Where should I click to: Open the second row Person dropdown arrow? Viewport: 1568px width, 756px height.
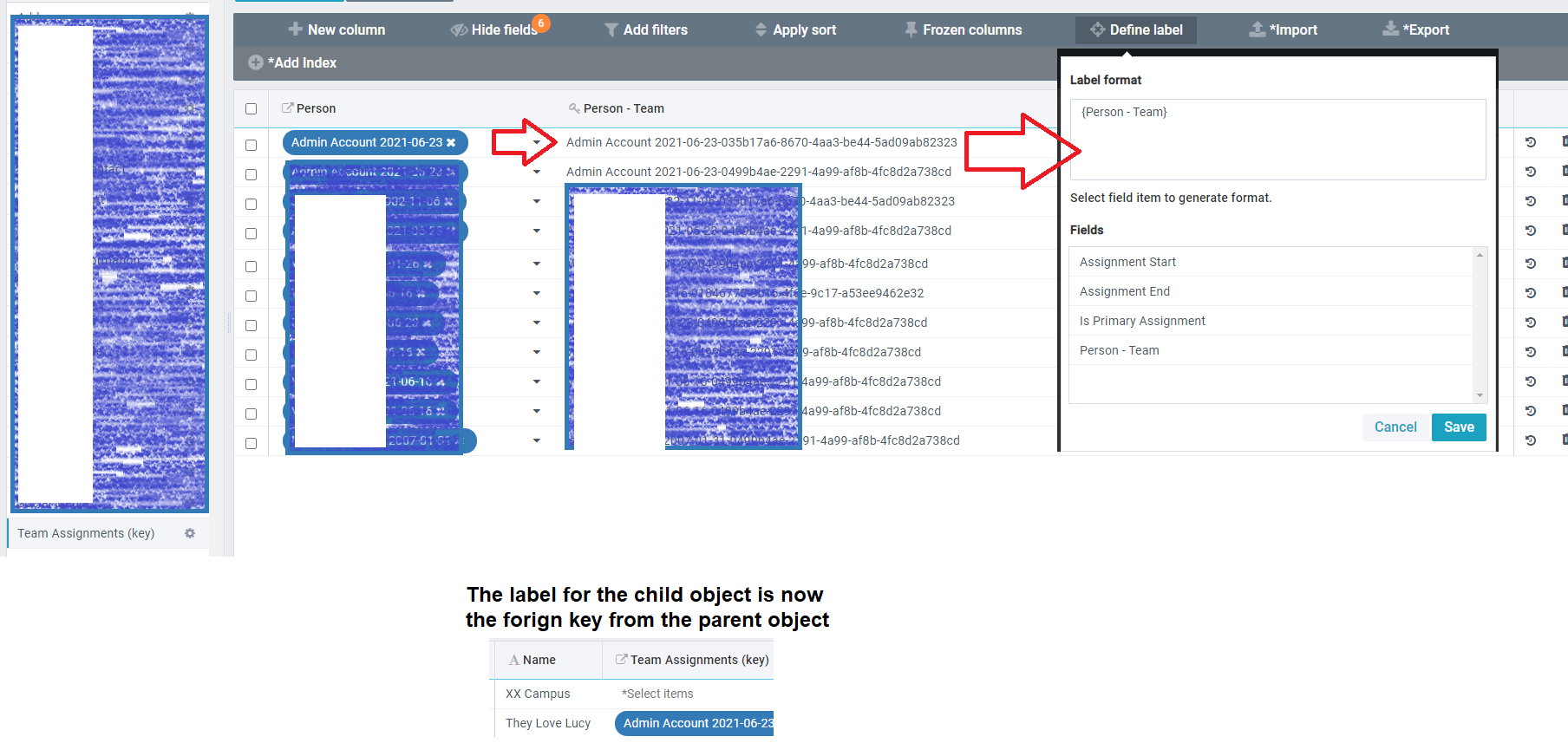pos(537,172)
